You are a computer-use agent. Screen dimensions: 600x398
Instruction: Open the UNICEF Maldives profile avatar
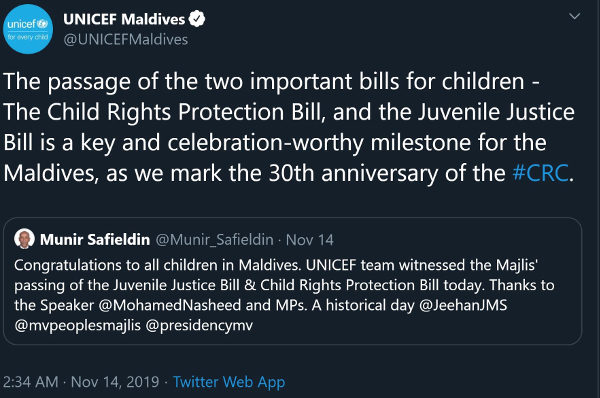pos(28,29)
